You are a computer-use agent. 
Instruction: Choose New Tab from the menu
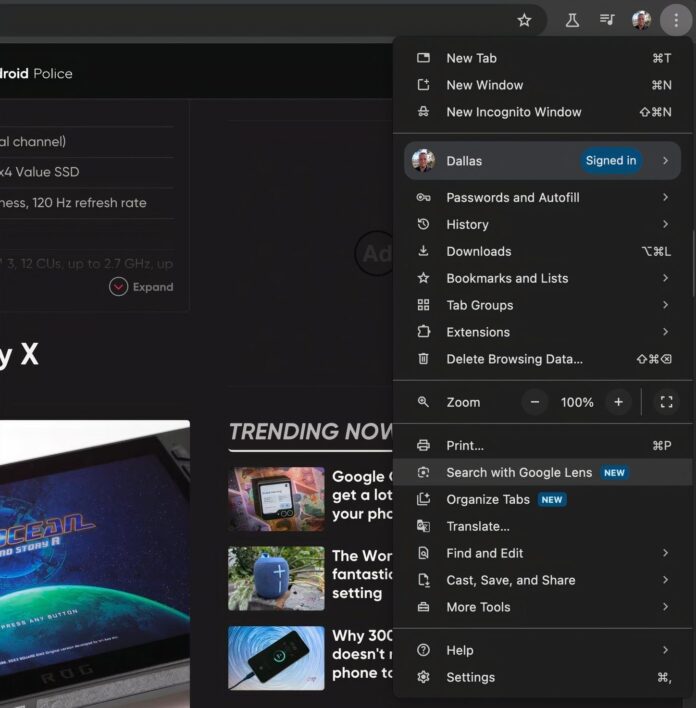pos(542,58)
